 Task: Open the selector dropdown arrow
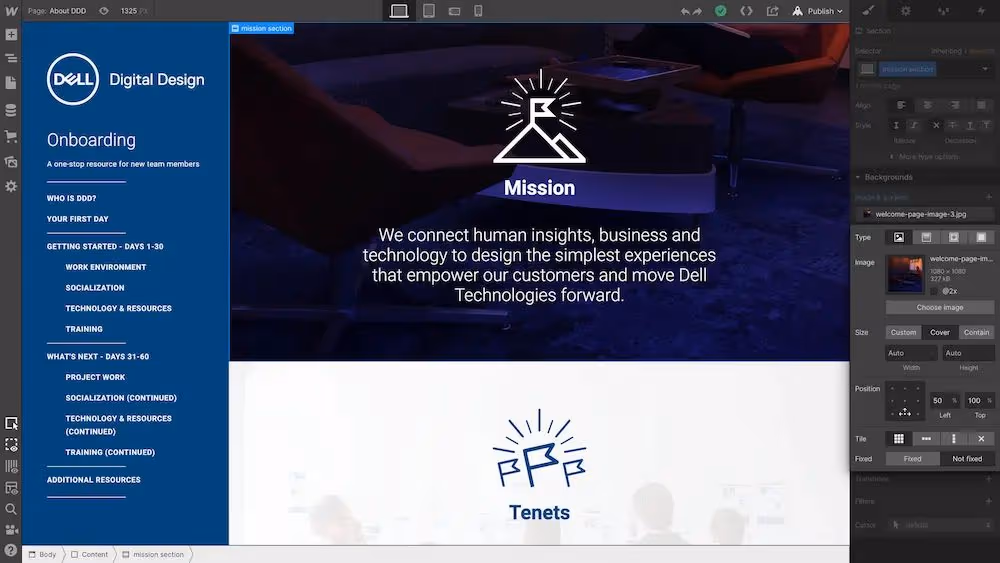pyautogui.click(x=985, y=69)
